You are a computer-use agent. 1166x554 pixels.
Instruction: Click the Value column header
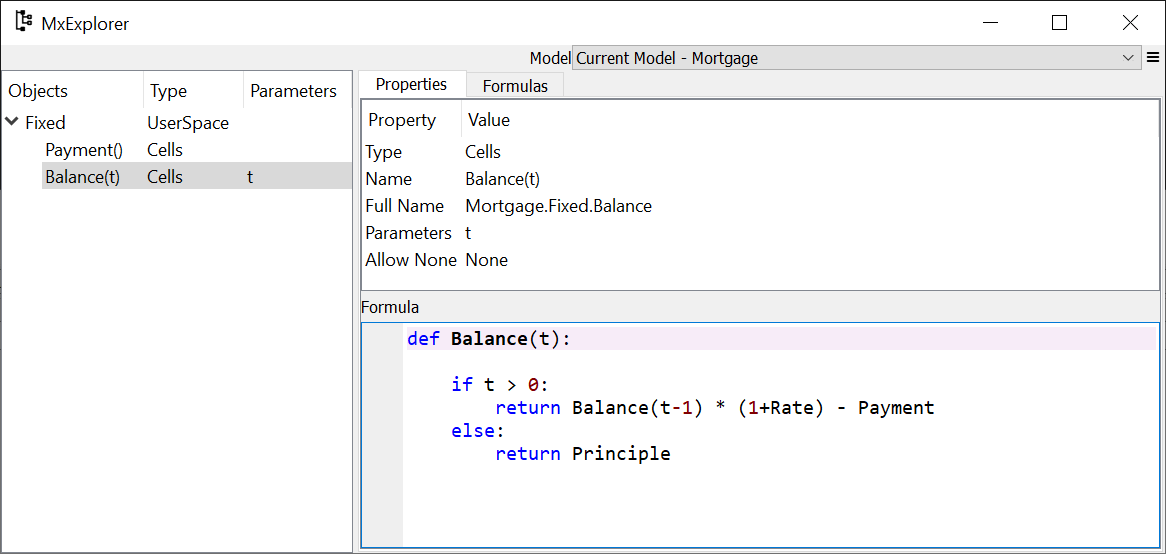pos(489,120)
